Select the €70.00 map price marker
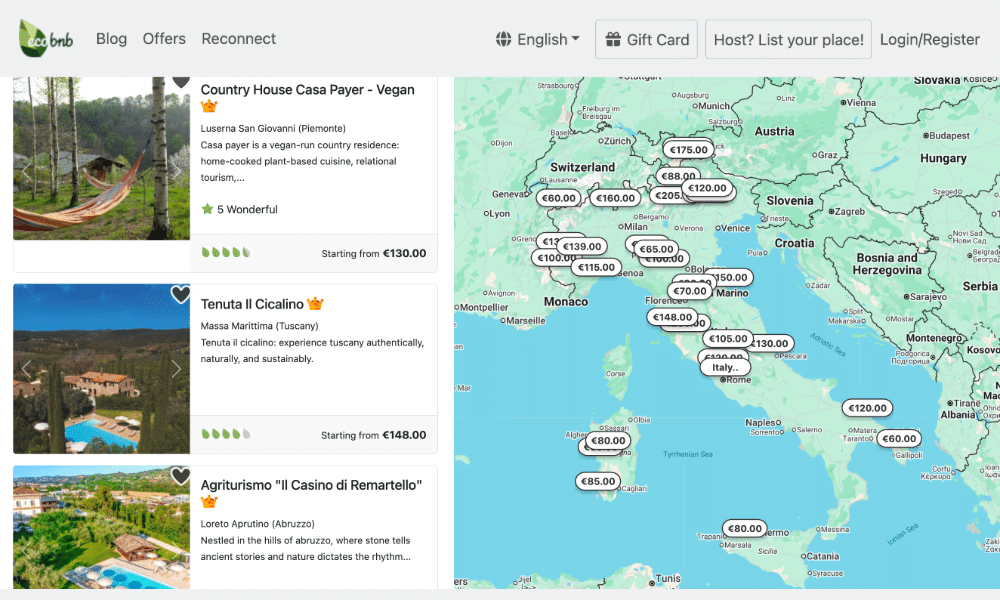Screen dimensions: 1000x600 point(690,291)
